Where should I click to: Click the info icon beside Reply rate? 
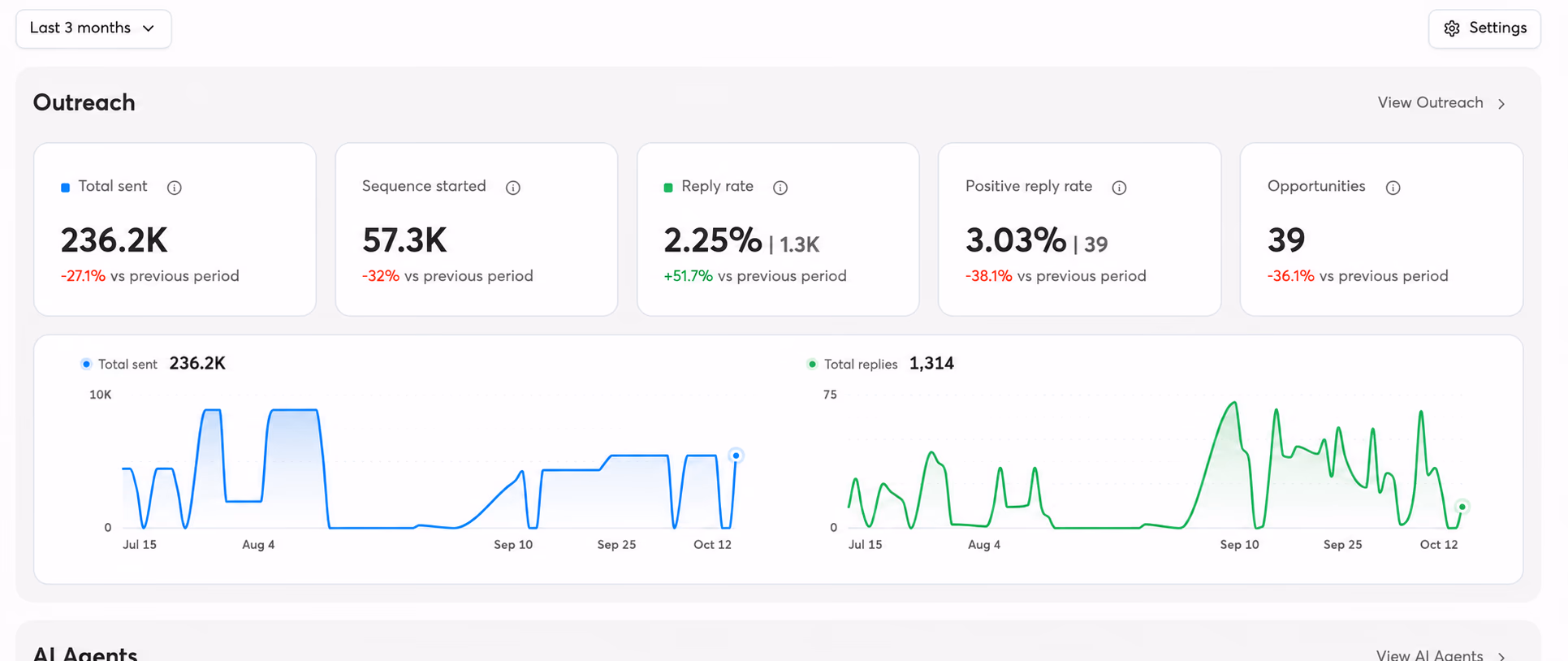[x=780, y=188]
